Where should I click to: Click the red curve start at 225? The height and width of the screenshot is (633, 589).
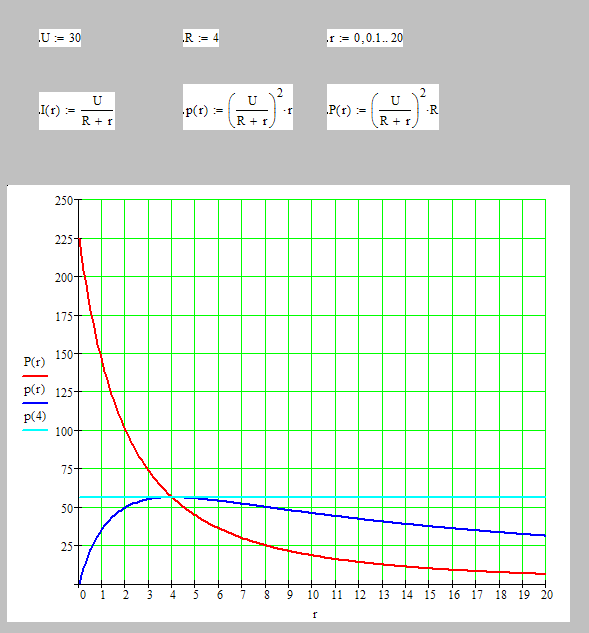pos(80,239)
